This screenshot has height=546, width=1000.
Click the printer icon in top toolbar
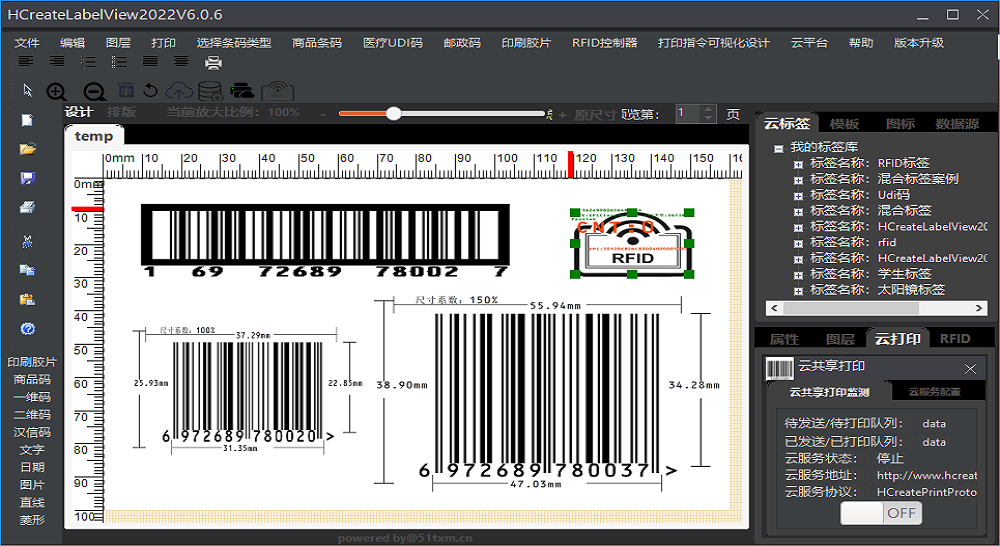213,63
